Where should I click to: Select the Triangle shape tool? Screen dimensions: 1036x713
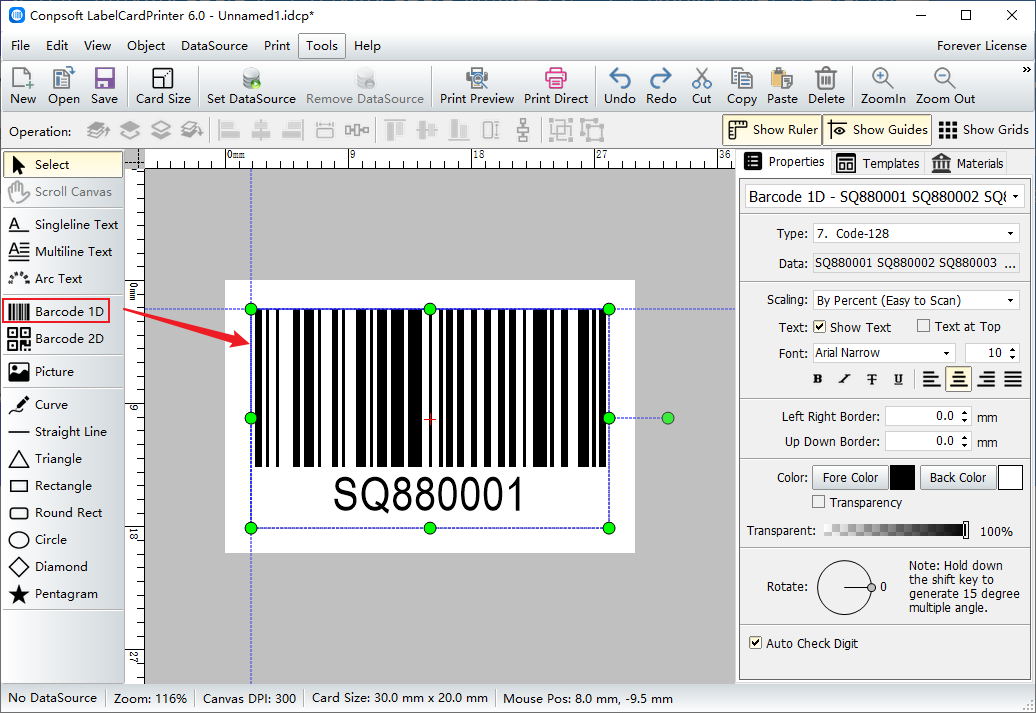pos(63,459)
